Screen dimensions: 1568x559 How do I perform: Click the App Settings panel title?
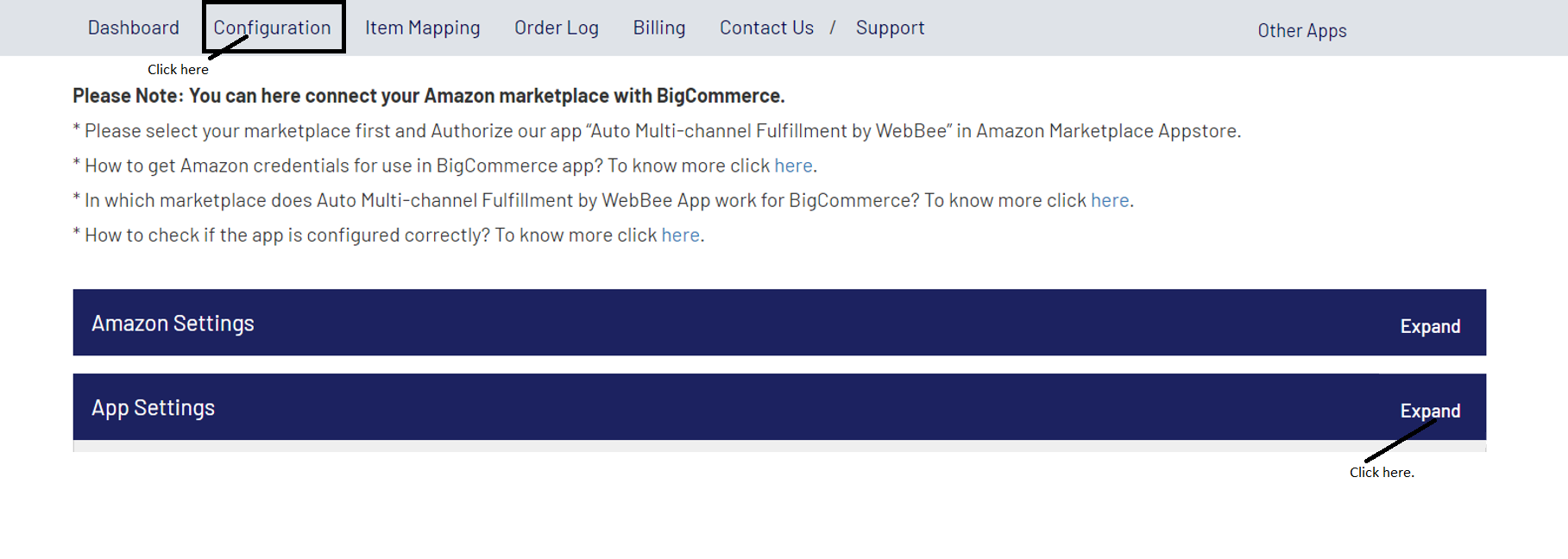click(153, 408)
